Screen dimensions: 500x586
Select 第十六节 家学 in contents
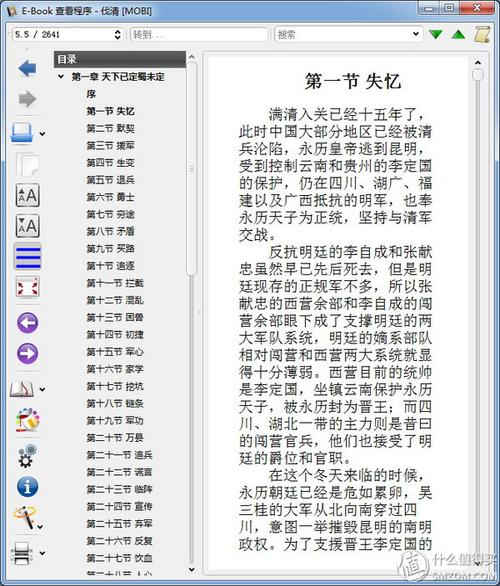coord(115,369)
